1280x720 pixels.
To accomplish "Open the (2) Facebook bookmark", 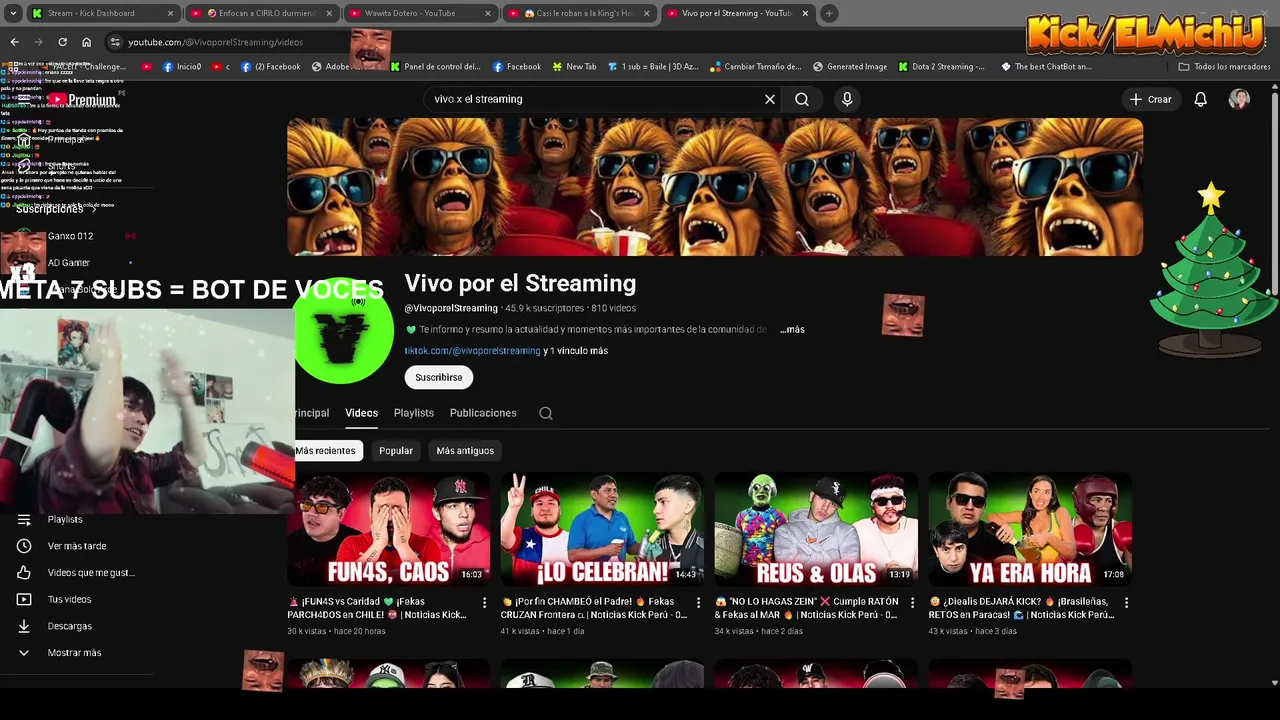I will point(269,66).
